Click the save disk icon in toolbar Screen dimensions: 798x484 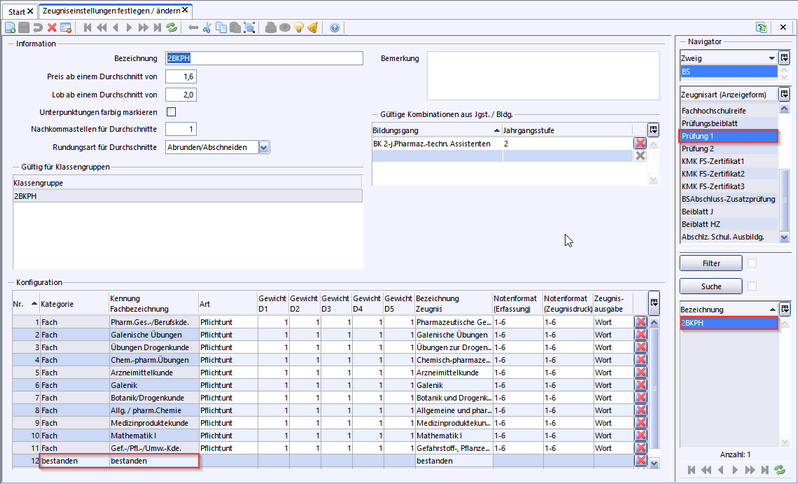point(24,27)
